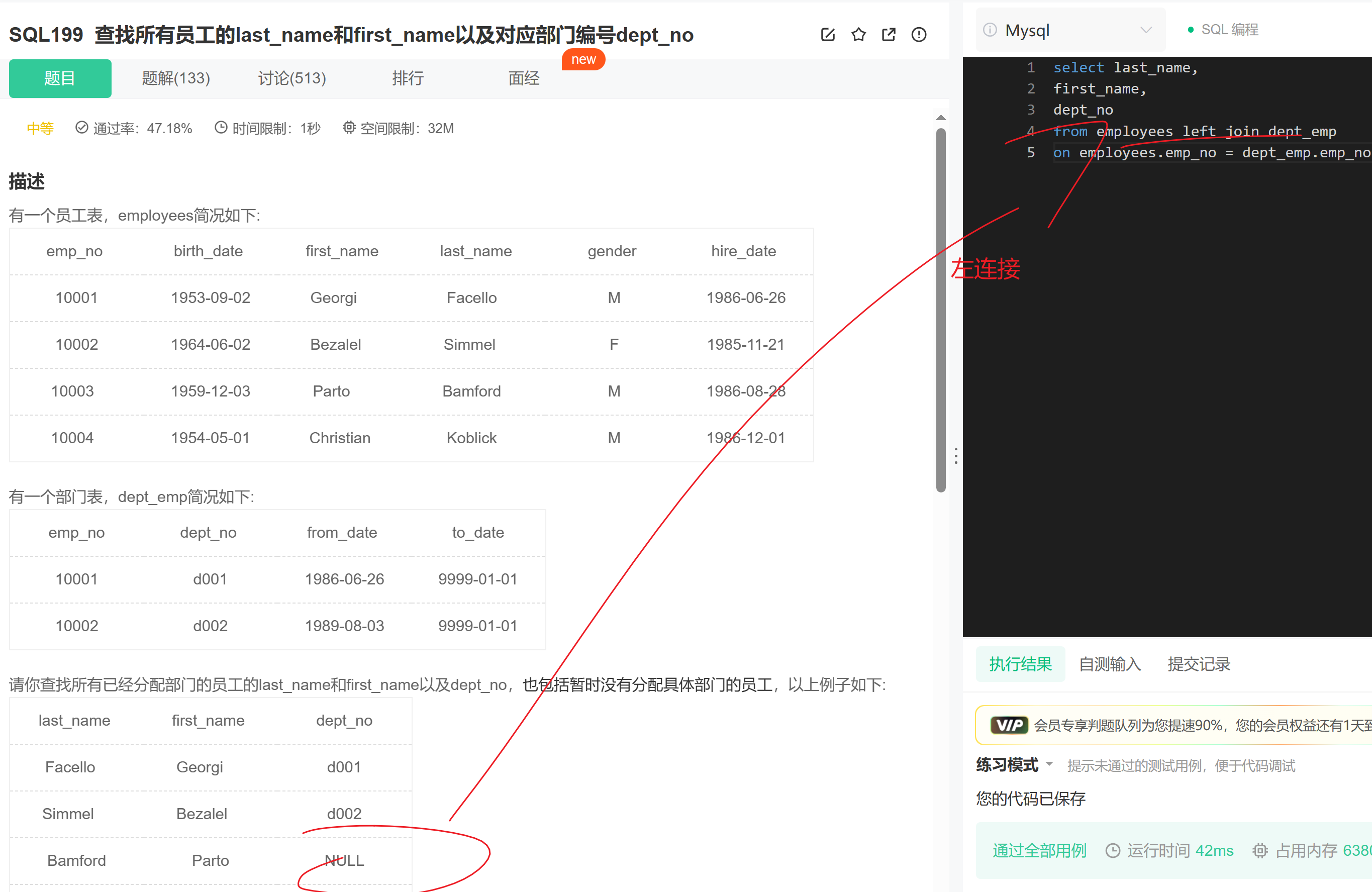
Task: Click the 中等 difficulty label
Action: [40, 128]
